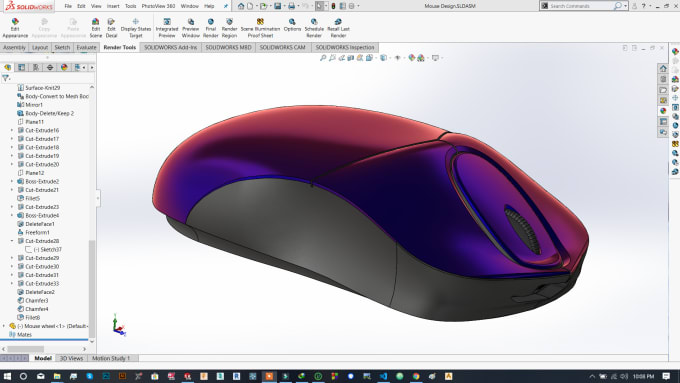
Task: Open the Appearances task pane tab
Action: pos(663,111)
